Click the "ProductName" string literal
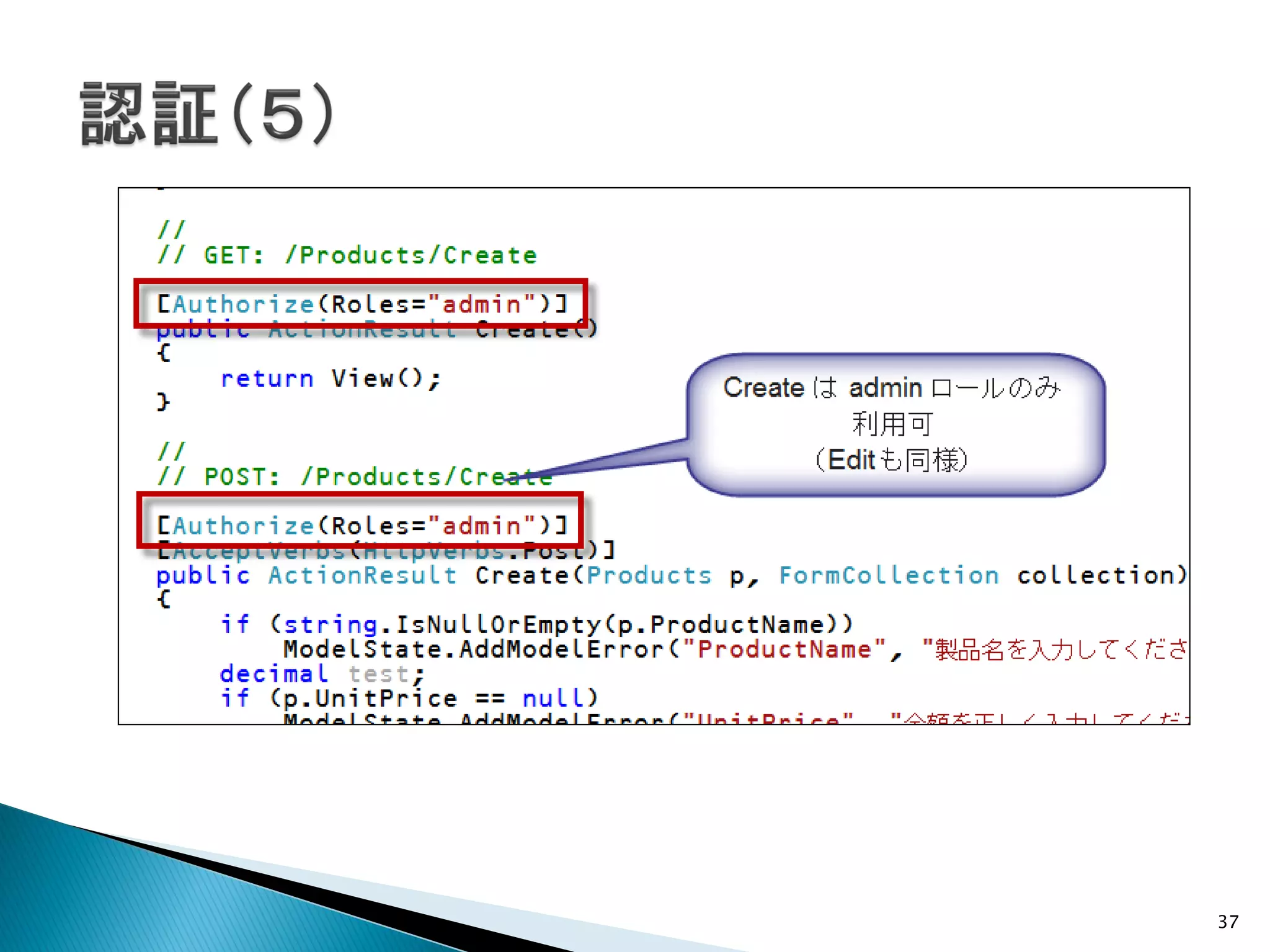The image size is (1270, 952). (x=784, y=650)
